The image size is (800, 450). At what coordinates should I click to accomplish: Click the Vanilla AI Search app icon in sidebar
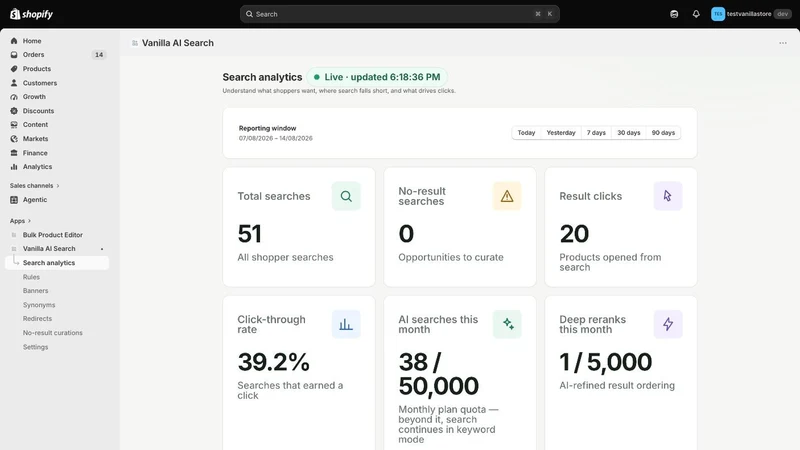[x=14, y=249]
